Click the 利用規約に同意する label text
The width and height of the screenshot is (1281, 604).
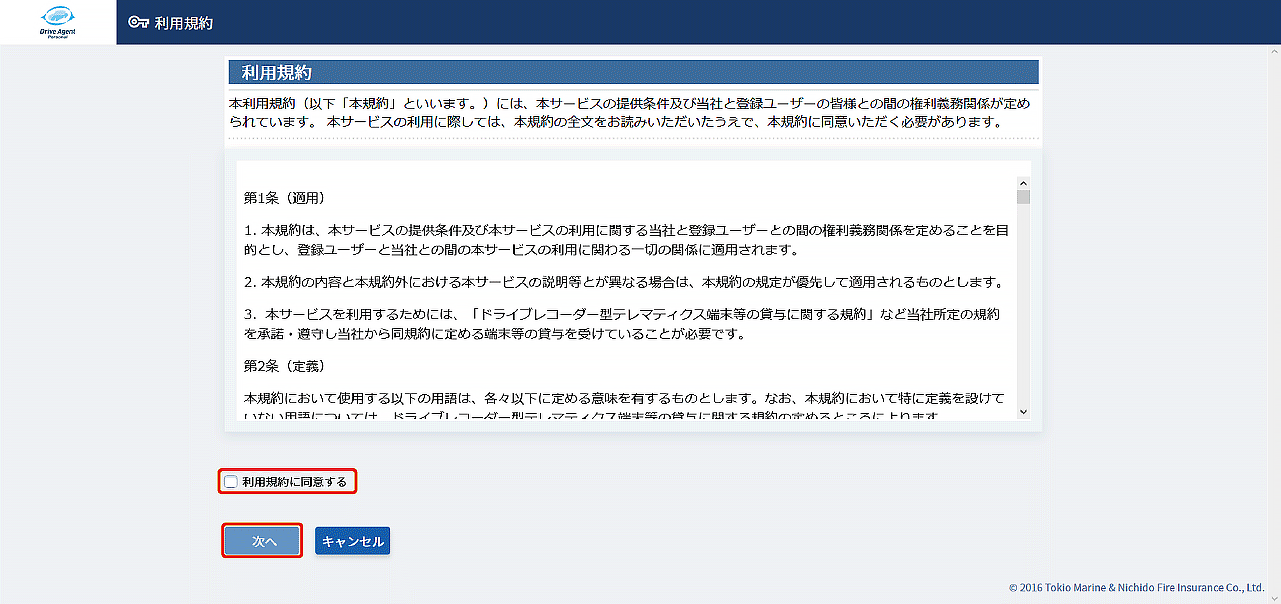[x=294, y=482]
